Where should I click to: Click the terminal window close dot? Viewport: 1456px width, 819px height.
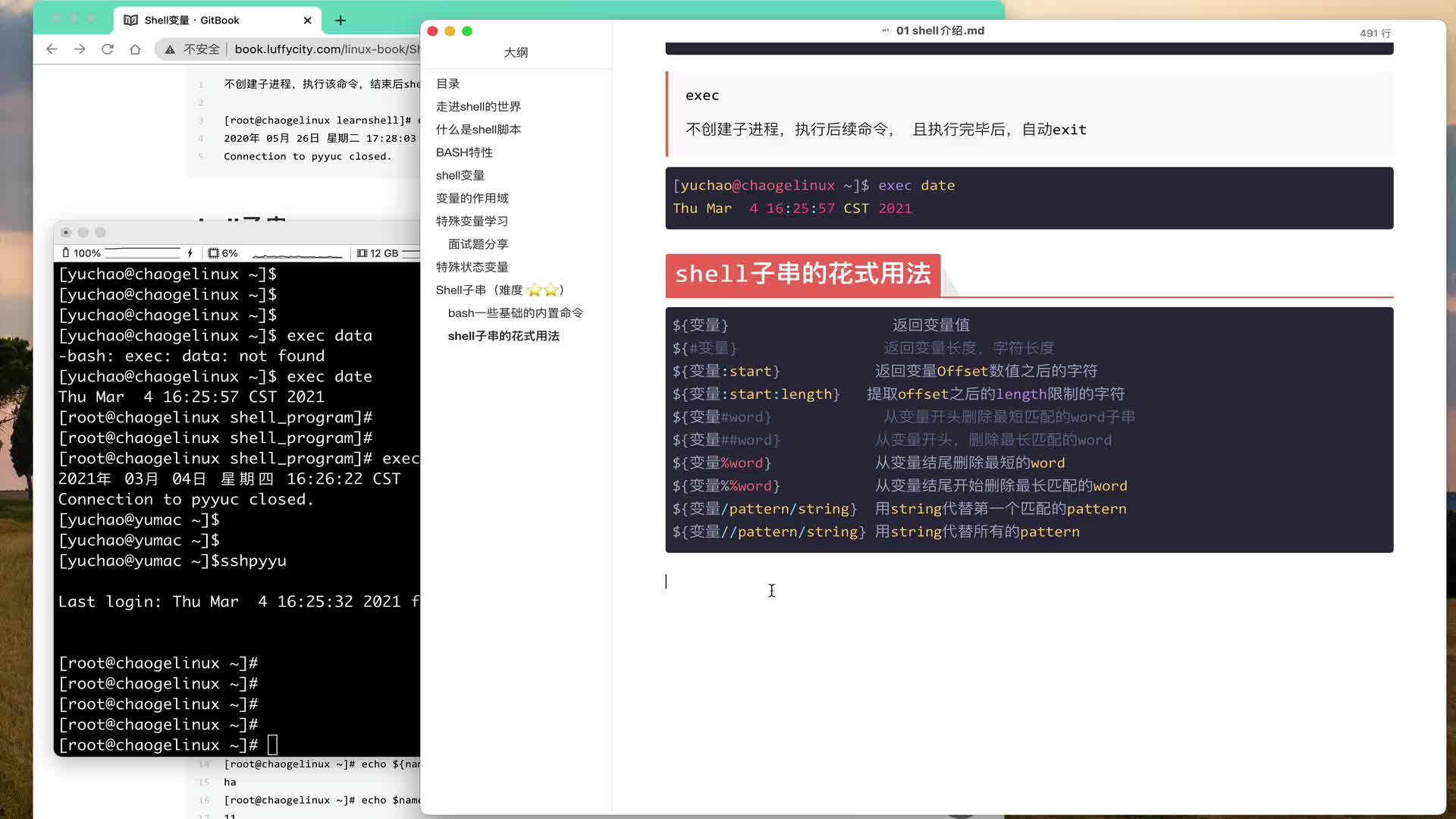point(66,233)
